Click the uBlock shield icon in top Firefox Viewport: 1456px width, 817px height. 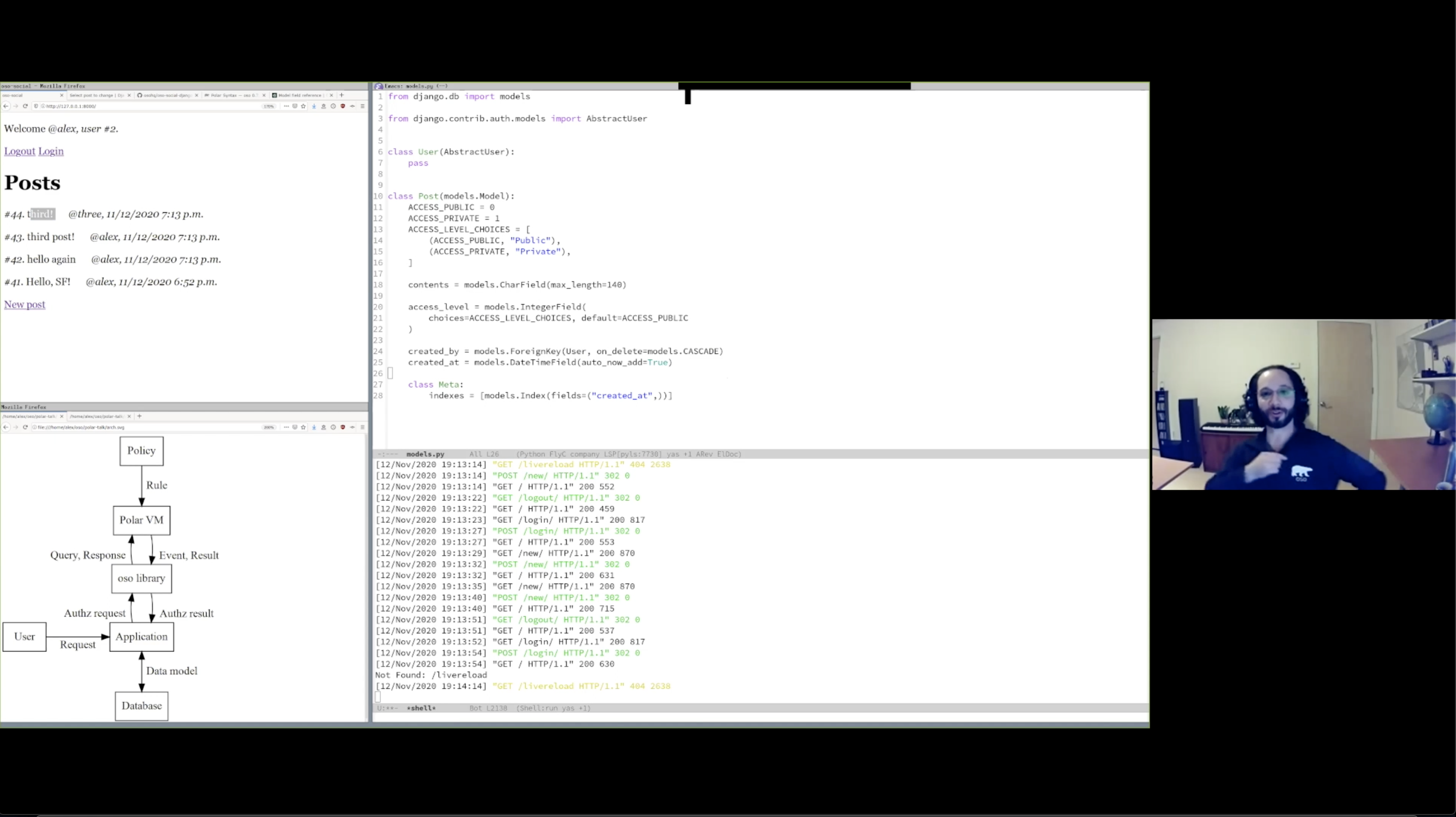tap(343, 106)
